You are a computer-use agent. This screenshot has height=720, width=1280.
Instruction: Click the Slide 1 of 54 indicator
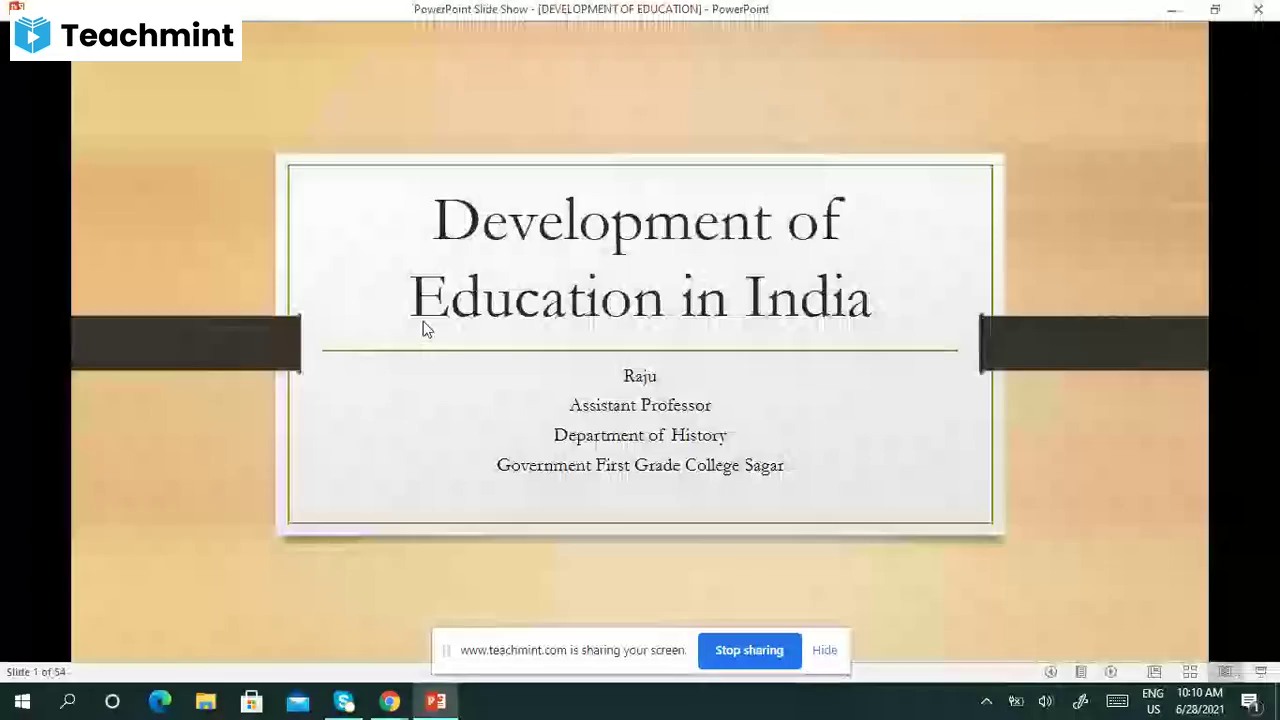click(x=36, y=672)
